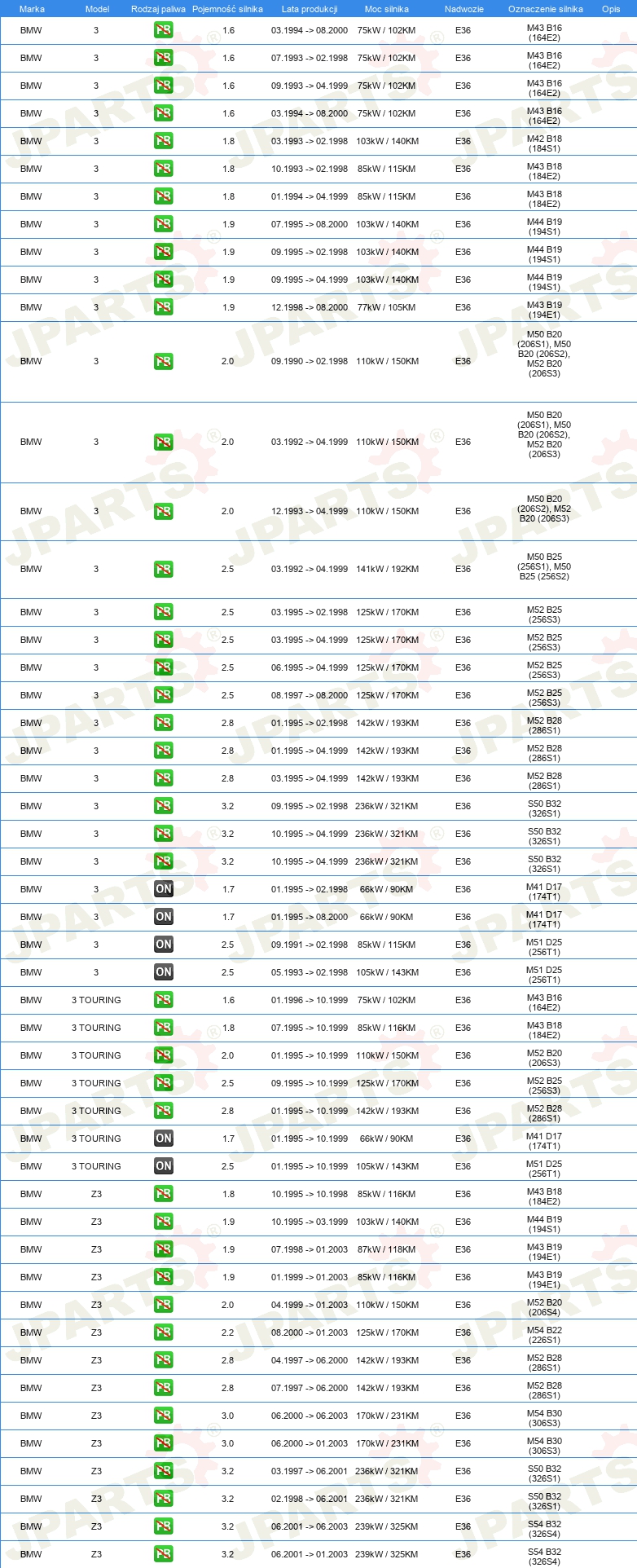Click the petrol icon in the M50 B25 row

click(163, 569)
